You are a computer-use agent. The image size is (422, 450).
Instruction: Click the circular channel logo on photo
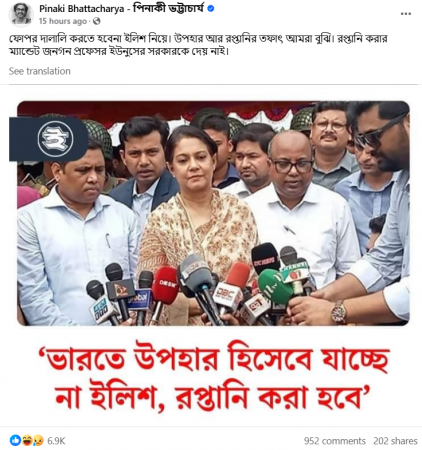[55, 139]
